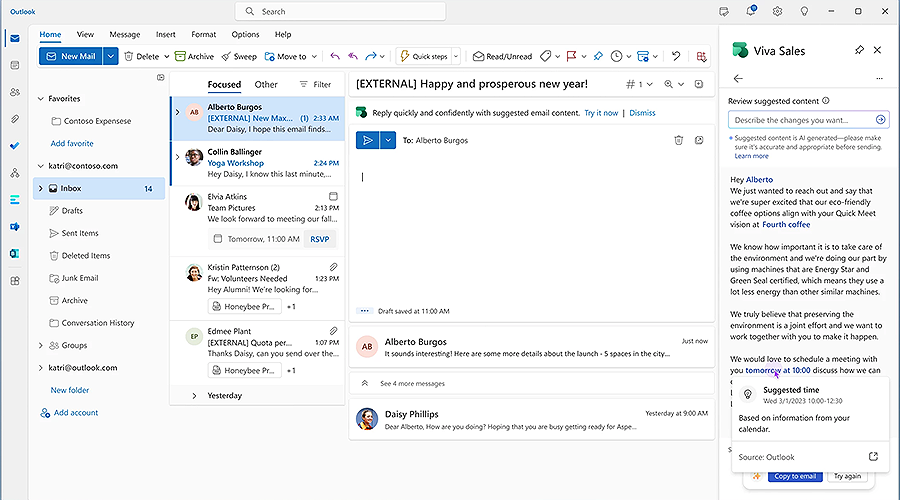
Task: Open the Insert ribbon tab
Action: [166, 34]
